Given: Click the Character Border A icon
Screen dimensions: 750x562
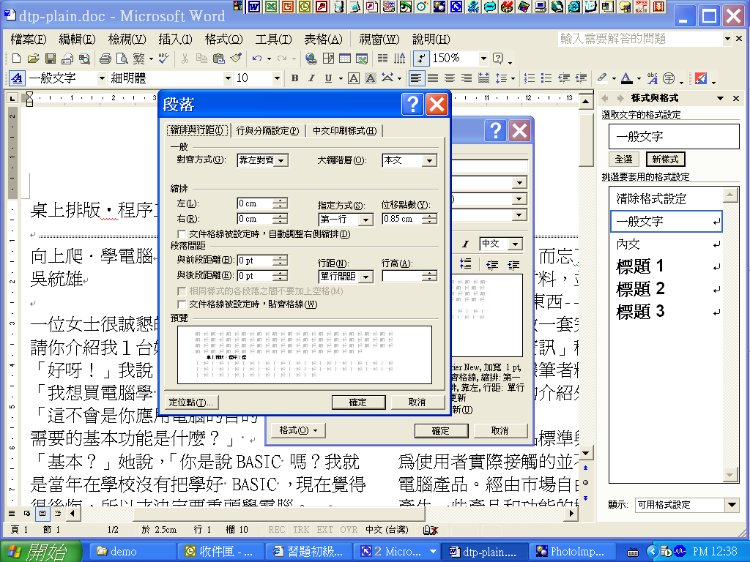Looking at the screenshot, I should click(x=353, y=78).
